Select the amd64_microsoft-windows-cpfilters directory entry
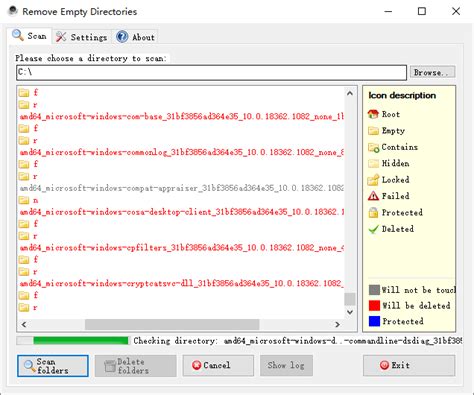 [182, 248]
